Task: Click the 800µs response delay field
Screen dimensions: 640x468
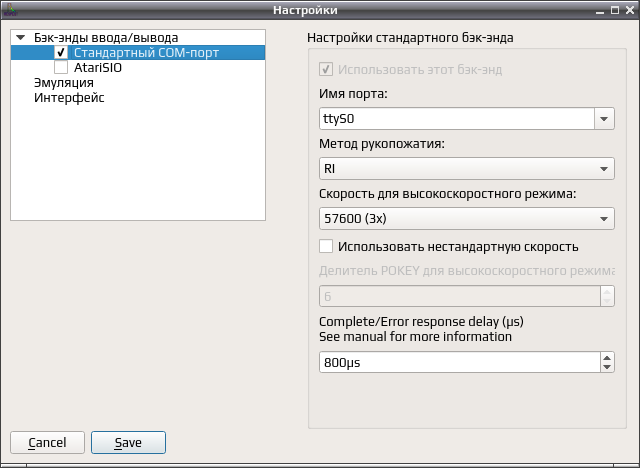Action: pyautogui.click(x=460, y=362)
